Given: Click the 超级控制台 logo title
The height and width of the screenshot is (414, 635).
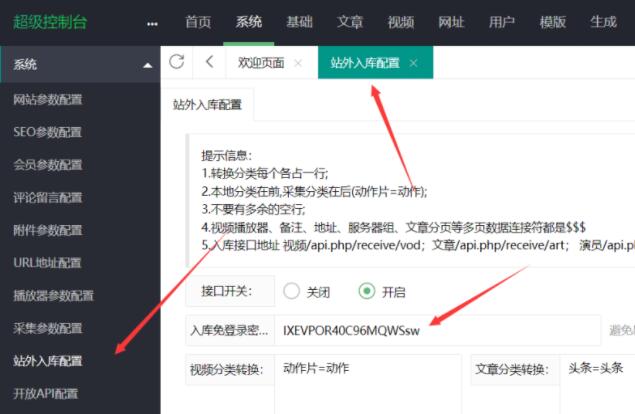Looking at the screenshot, I should [x=48, y=22].
